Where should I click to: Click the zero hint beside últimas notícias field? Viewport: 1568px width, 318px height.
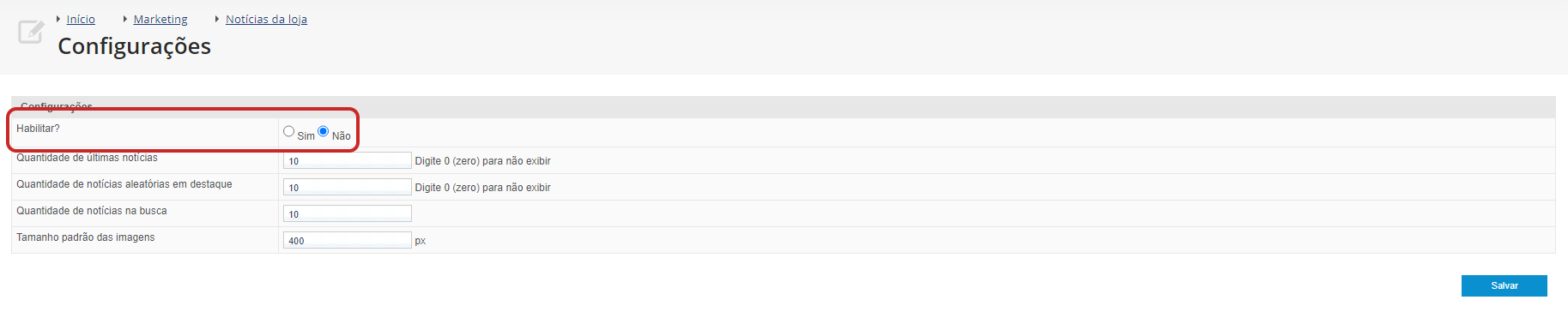(483, 161)
